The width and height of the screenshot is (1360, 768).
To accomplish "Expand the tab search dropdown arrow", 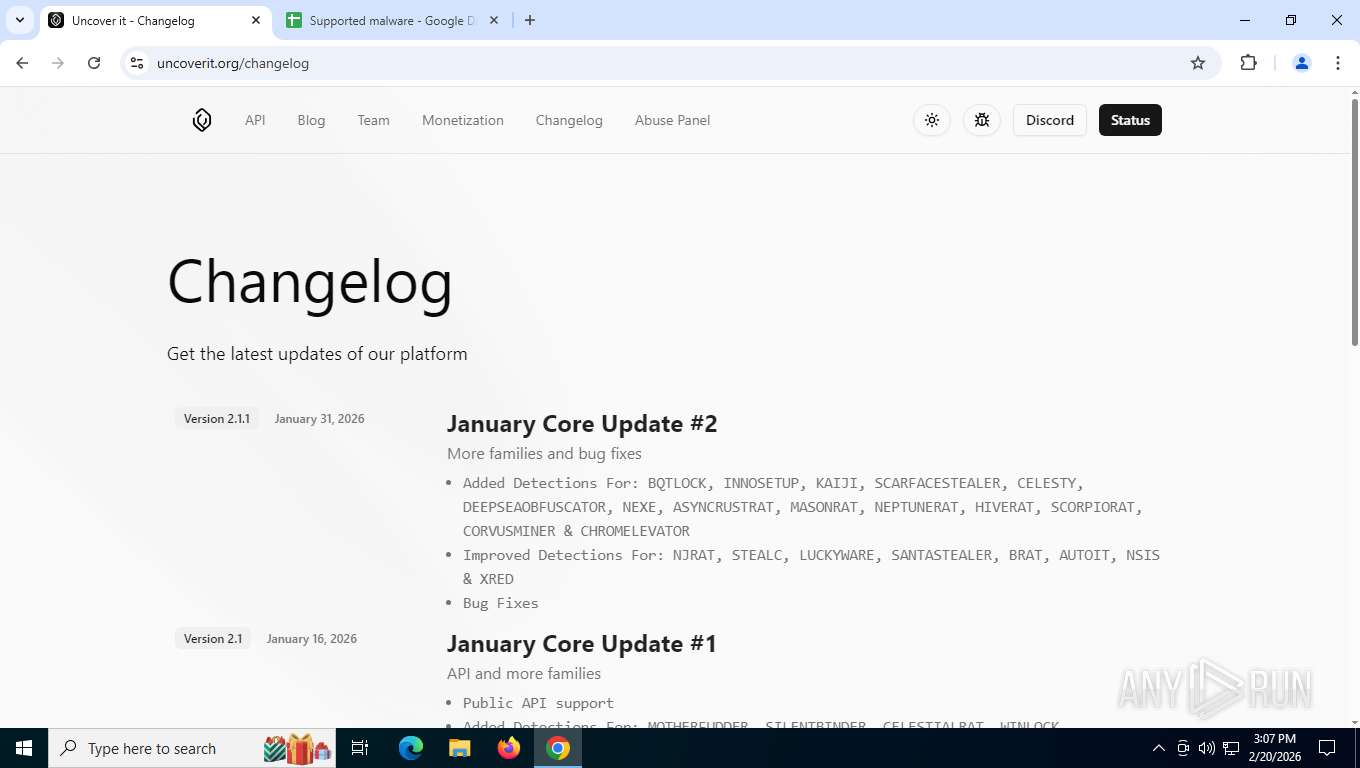I will [x=19, y=20].
